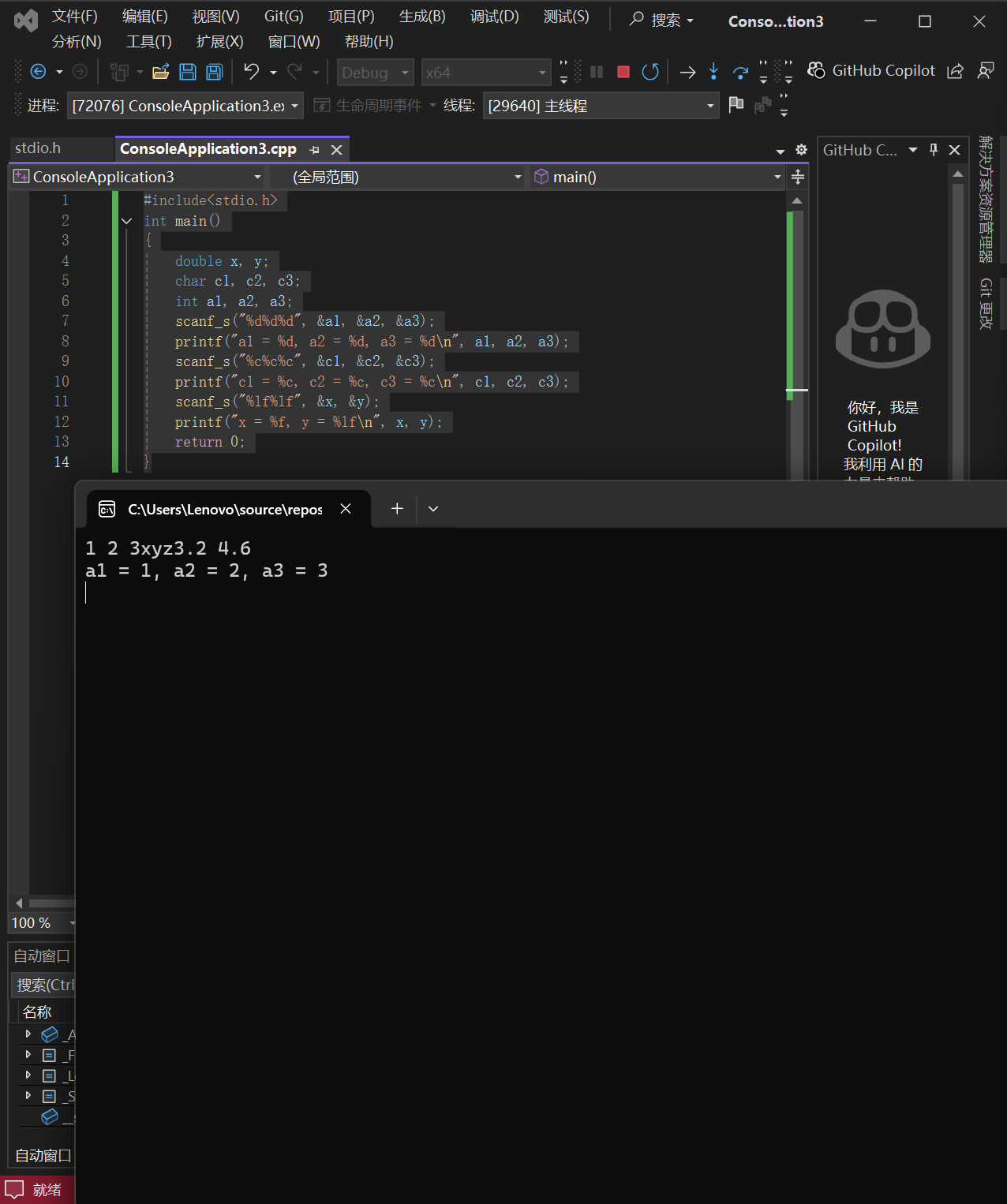This screenshot has height=1204, width=1007.
Task: Click the feedback person icon at top right
Action: click(985, 70)
